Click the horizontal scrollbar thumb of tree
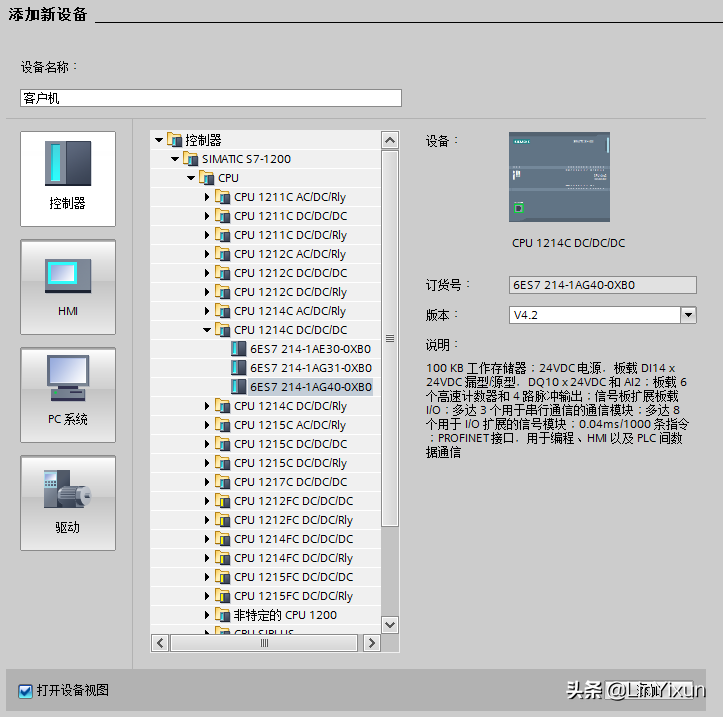The height and width of the screenshot is (717, 723). (x=264, y=643)
